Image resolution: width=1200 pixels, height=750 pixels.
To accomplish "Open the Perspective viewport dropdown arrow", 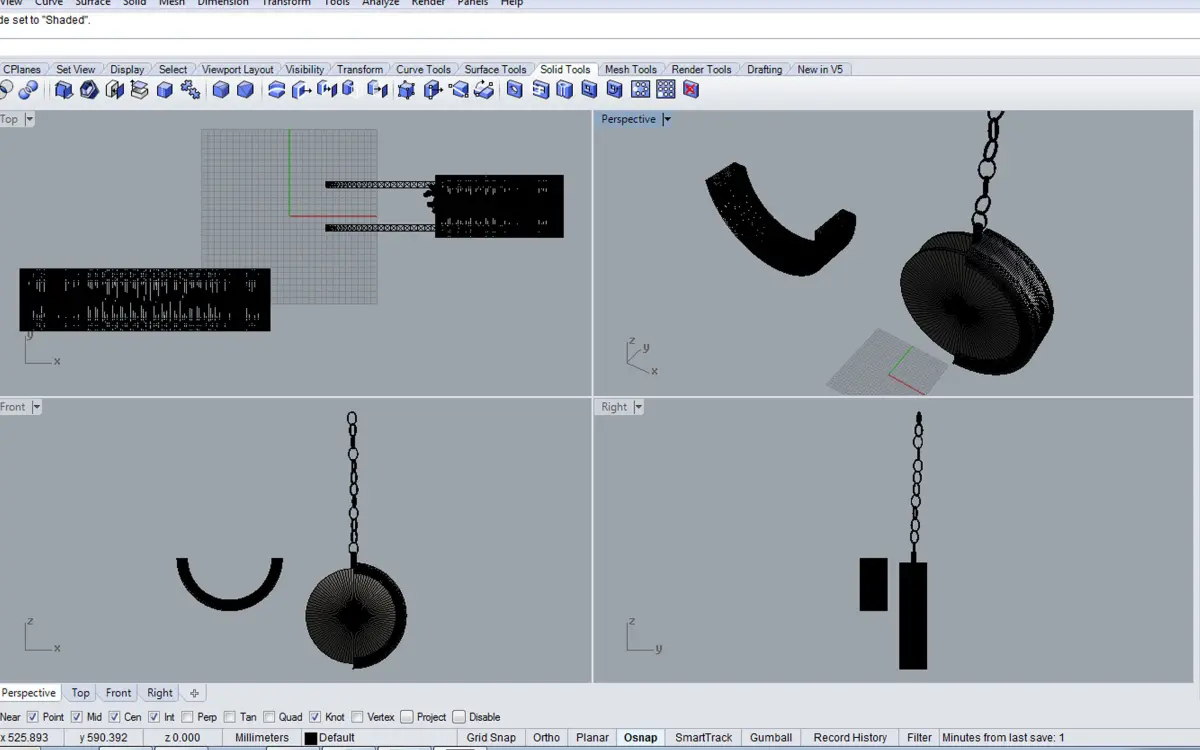I will coord(667,119).
